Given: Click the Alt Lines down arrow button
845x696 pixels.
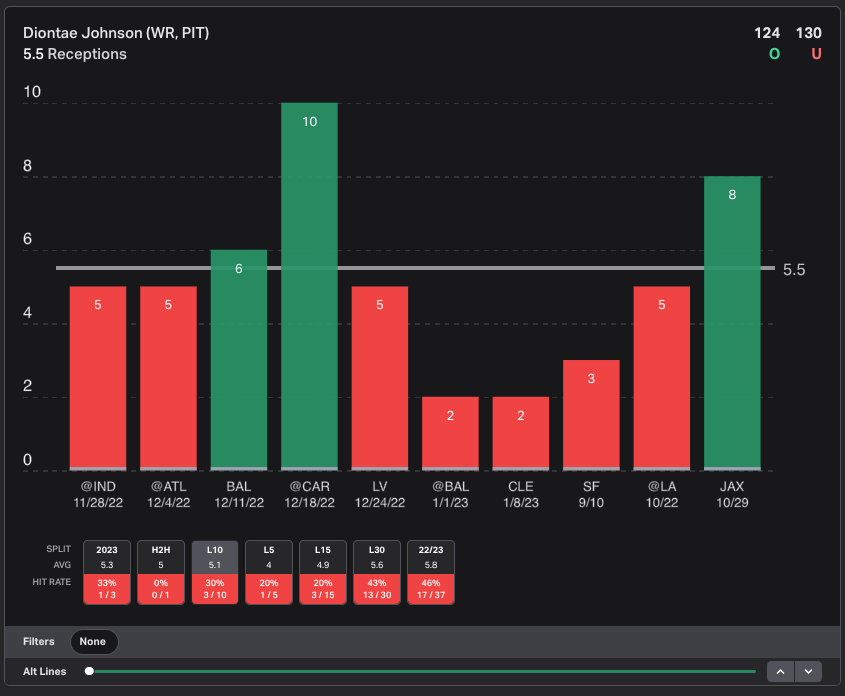Looking at the screenshot, I should pos(808,672).
